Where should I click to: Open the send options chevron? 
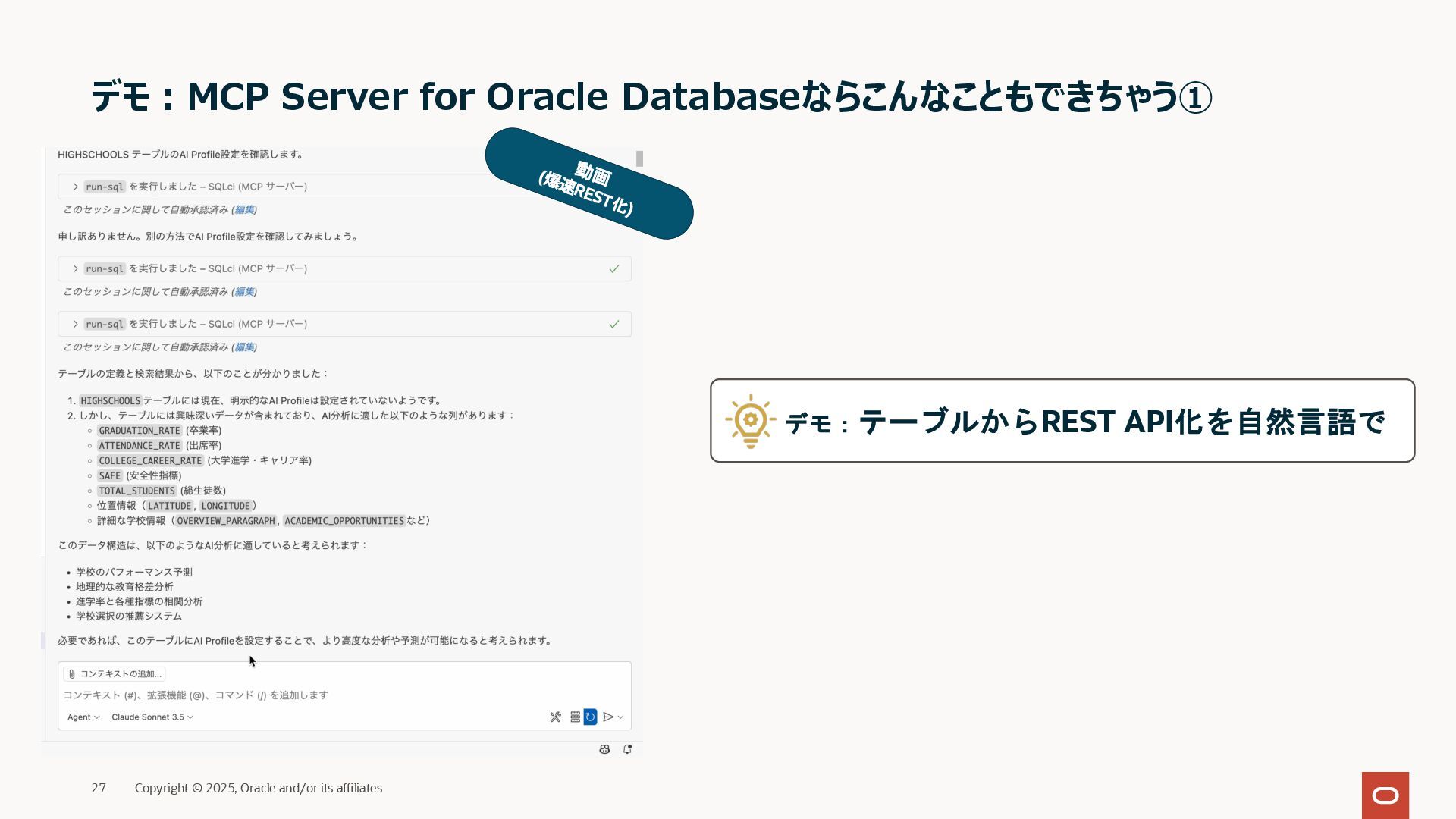pyautogui.click(x=620, y=717)
